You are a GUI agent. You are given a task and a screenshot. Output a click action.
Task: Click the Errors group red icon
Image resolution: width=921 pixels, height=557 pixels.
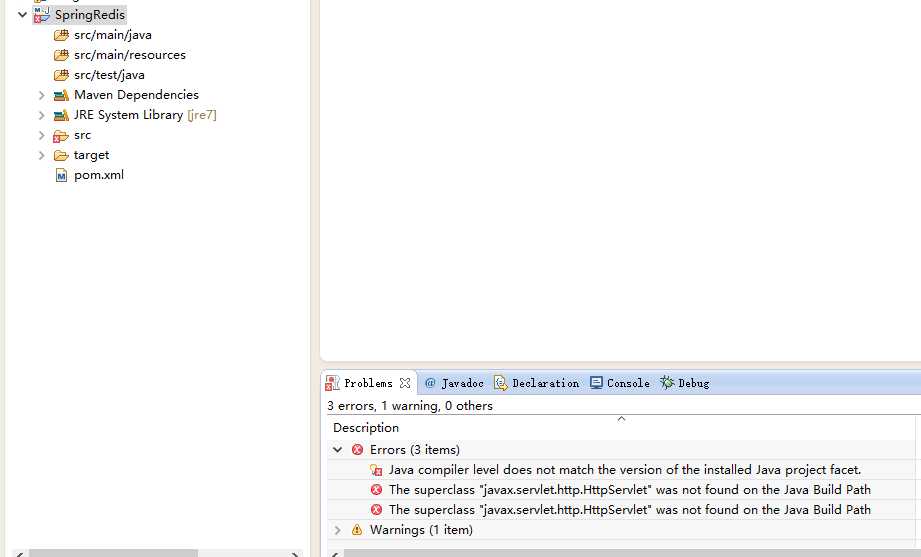357,450
